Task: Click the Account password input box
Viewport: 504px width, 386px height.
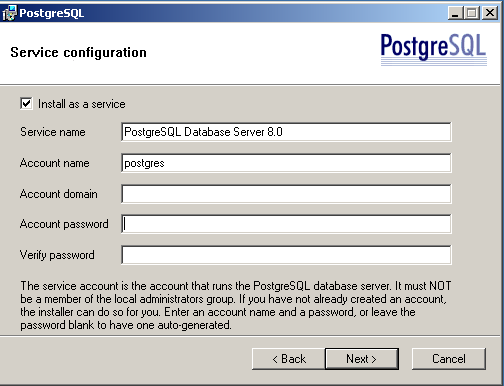Action: click(x=286, y=224)
